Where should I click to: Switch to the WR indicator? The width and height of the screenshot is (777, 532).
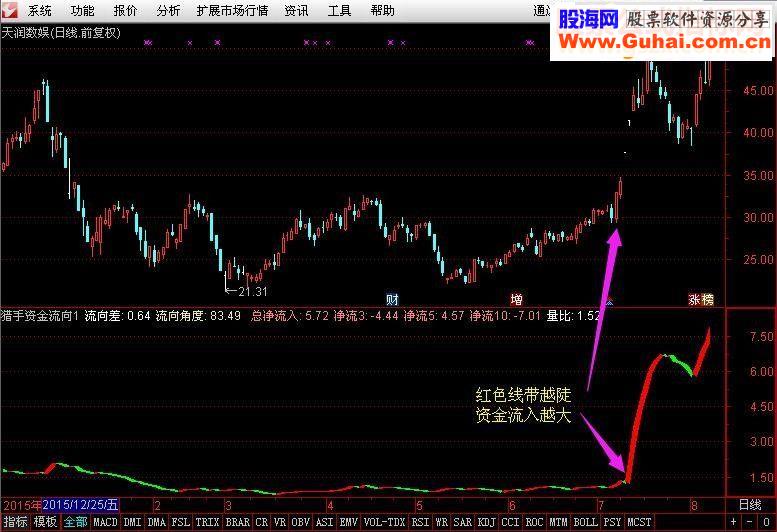coord(442,522)
